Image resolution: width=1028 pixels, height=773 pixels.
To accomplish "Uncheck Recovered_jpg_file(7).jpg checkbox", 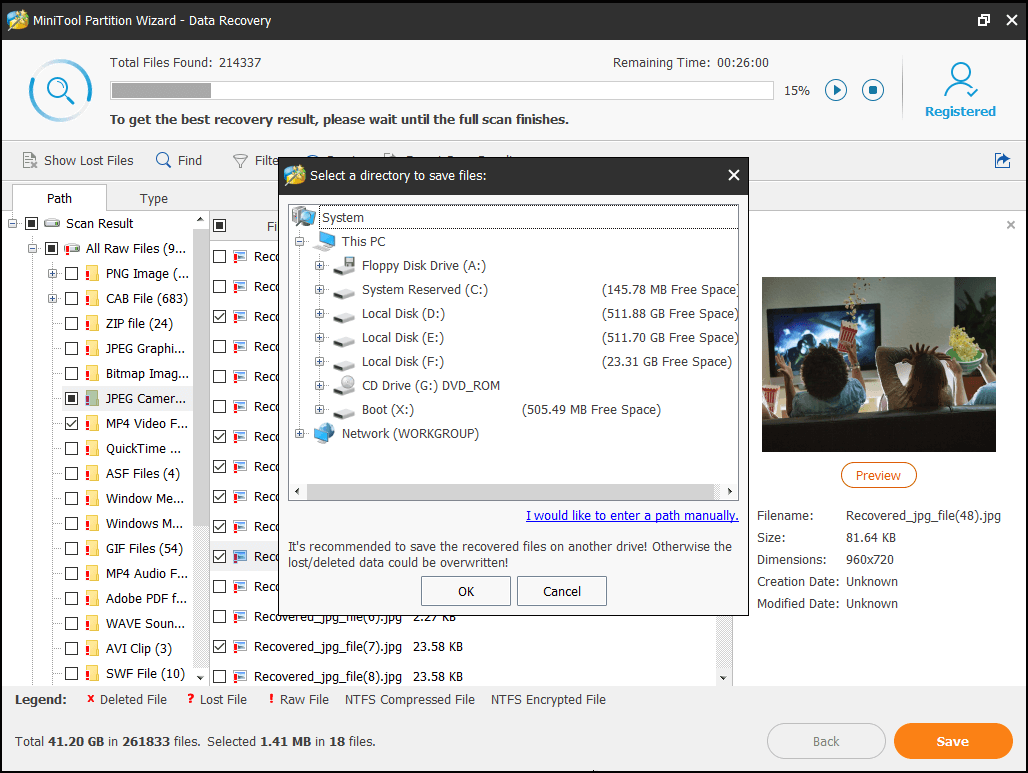I will pyautogui.click(x=220, y=646).
